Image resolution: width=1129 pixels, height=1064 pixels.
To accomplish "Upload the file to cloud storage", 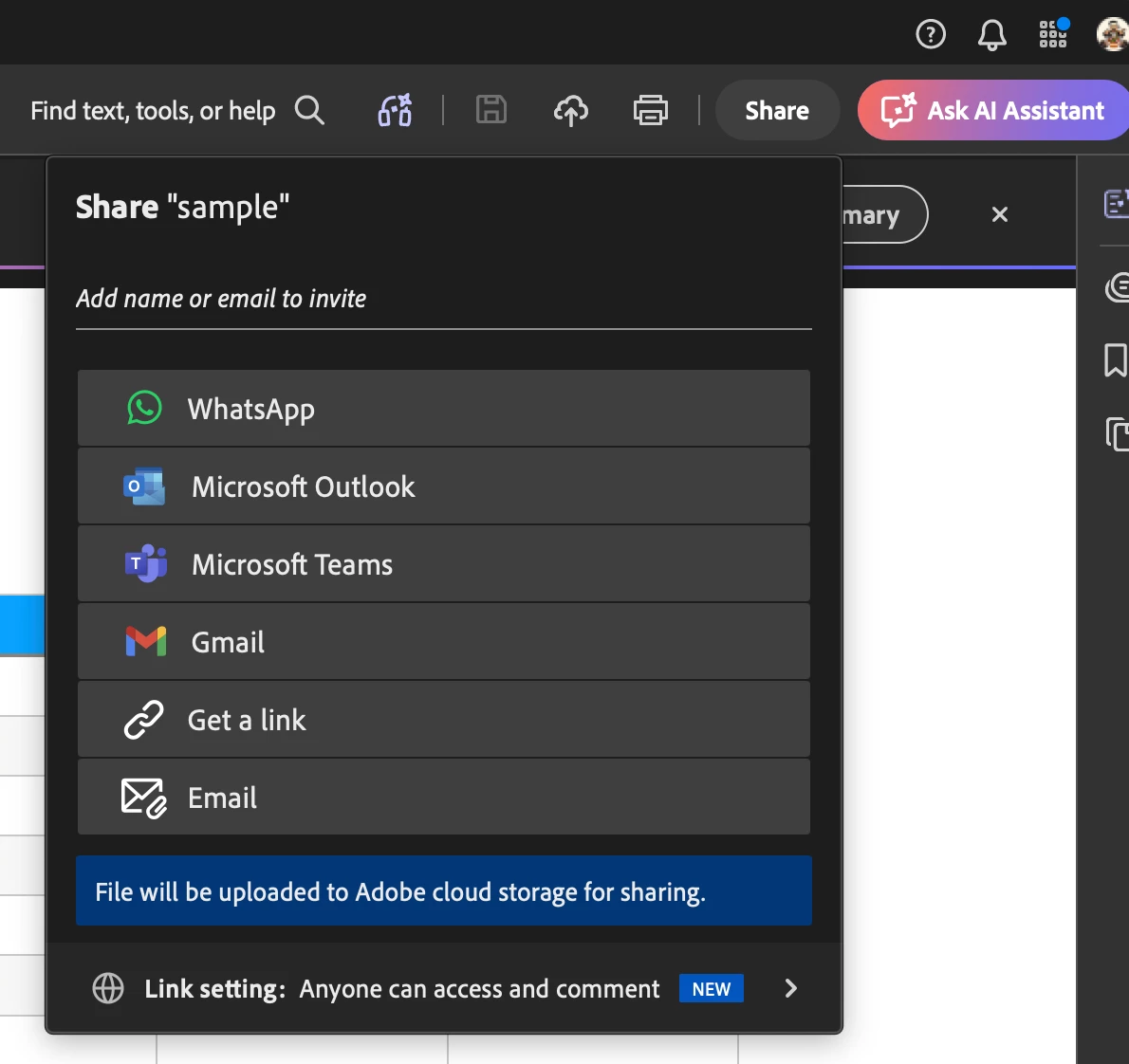I will pyautogui.click(x=571, y=110).
